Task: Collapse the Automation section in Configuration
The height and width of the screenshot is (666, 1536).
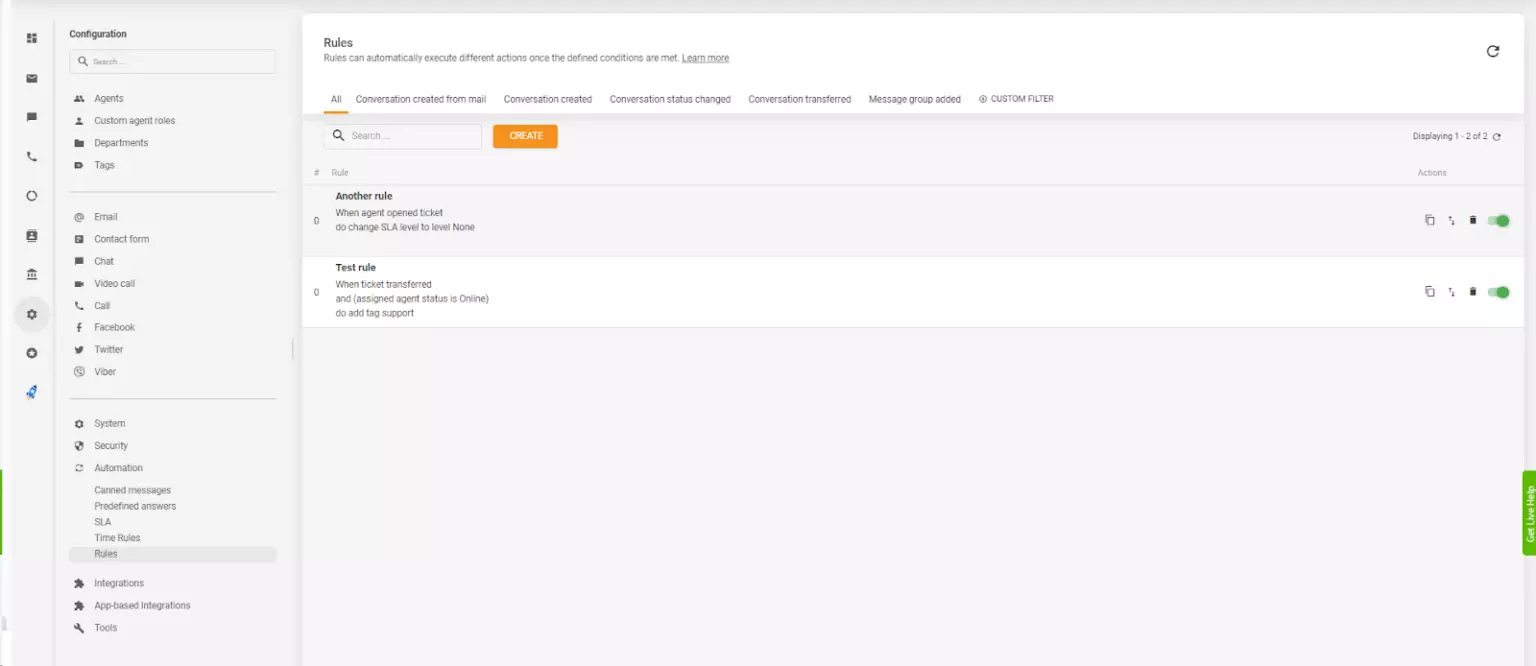Action: click(118, 468)
